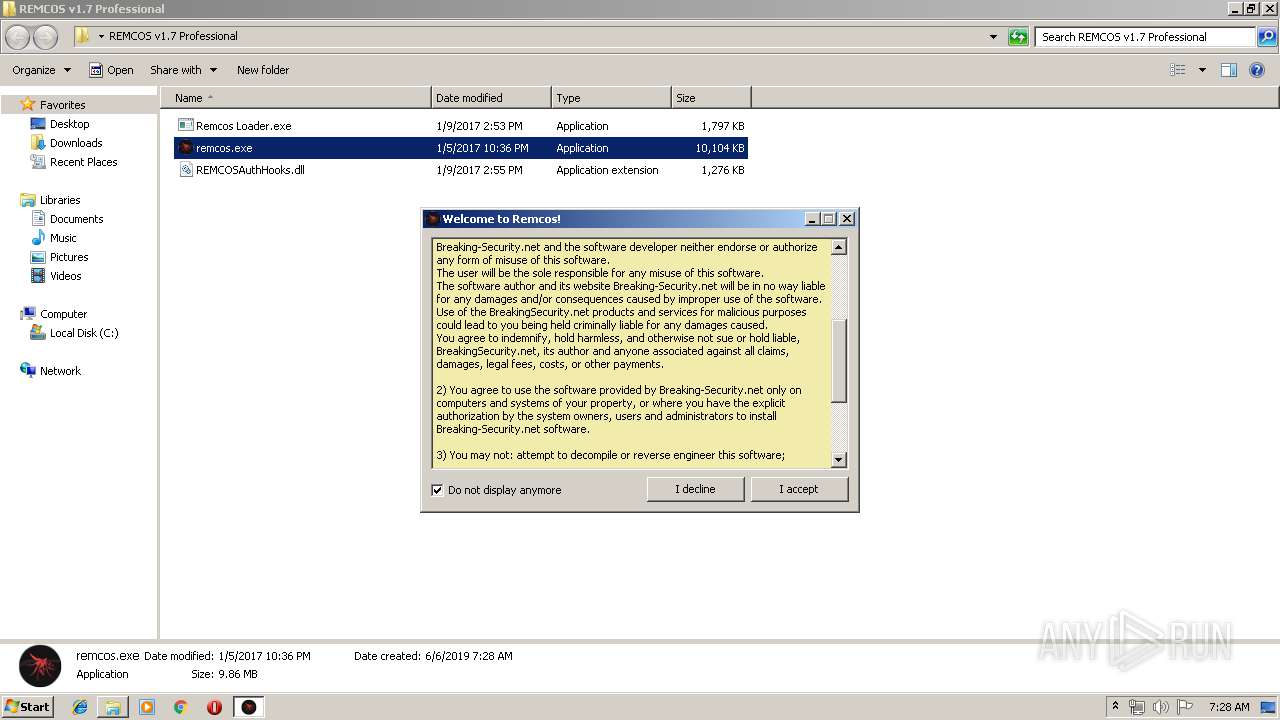Click the volume speaker tray icon

[1160, 707]
